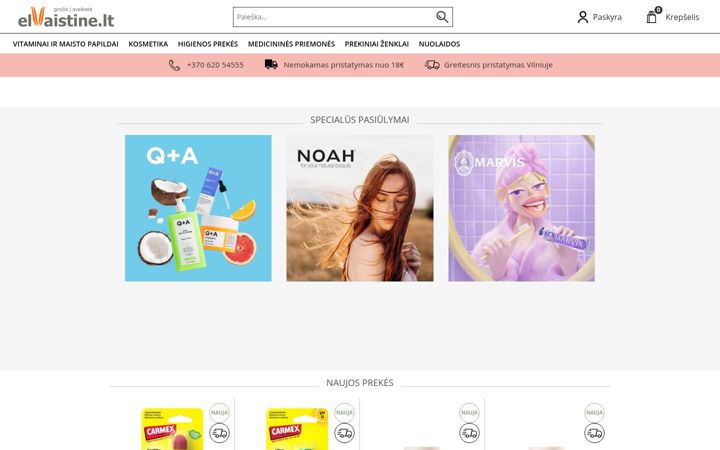
Task: Click Naujos prekės heading
Action: pos(360,383)
